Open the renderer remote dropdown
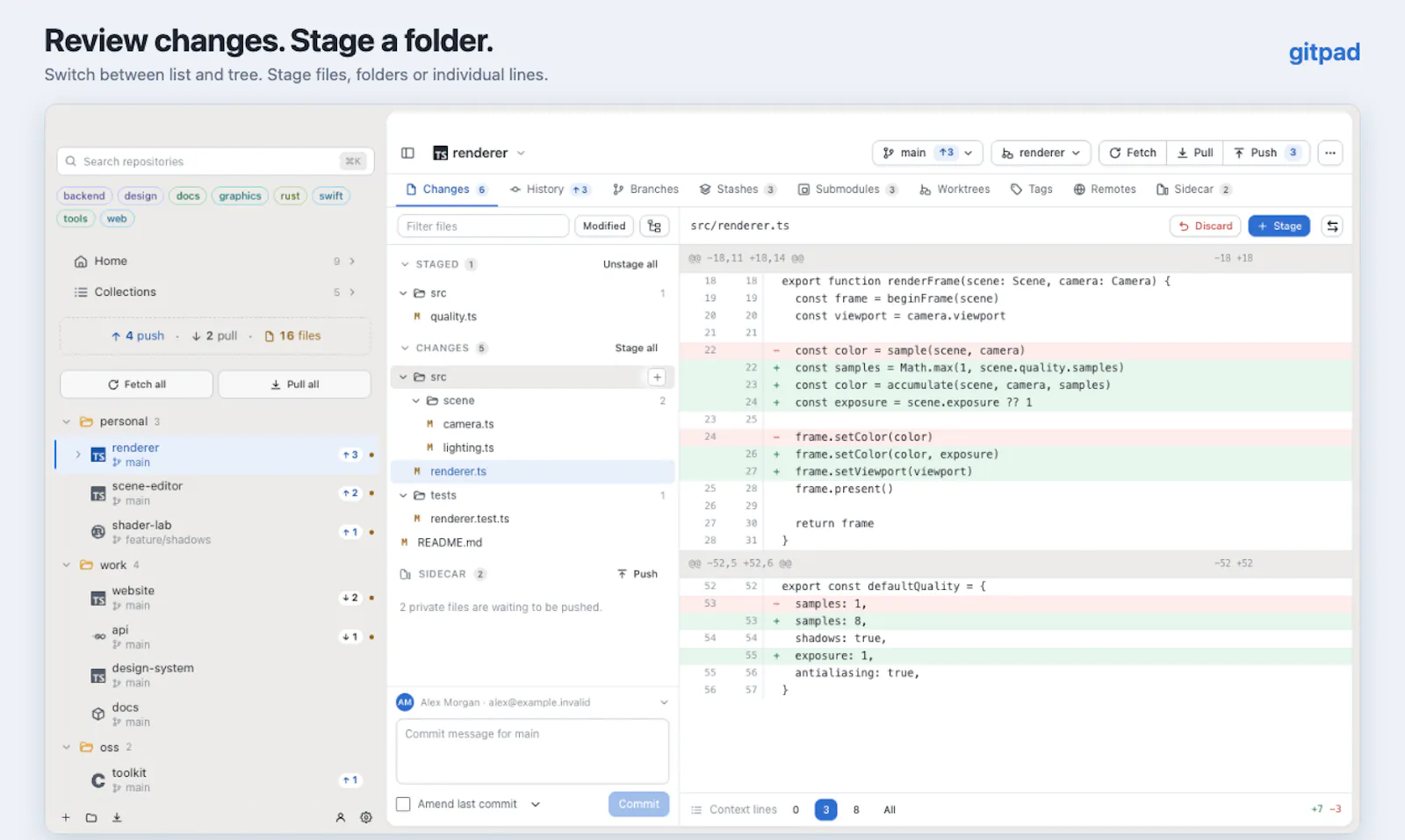The width and height of the screenshot is (1405, 840). [1041, 153]
